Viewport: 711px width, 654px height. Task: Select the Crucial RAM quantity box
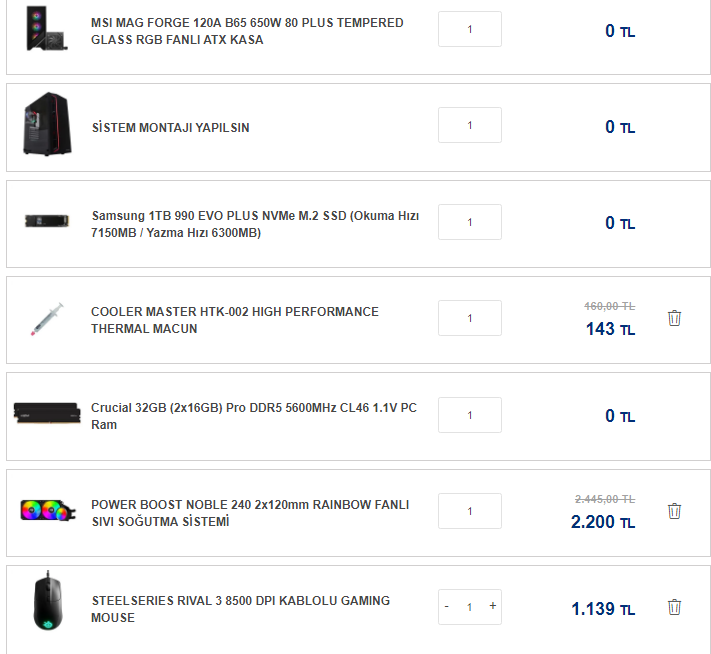click(470, 415)
